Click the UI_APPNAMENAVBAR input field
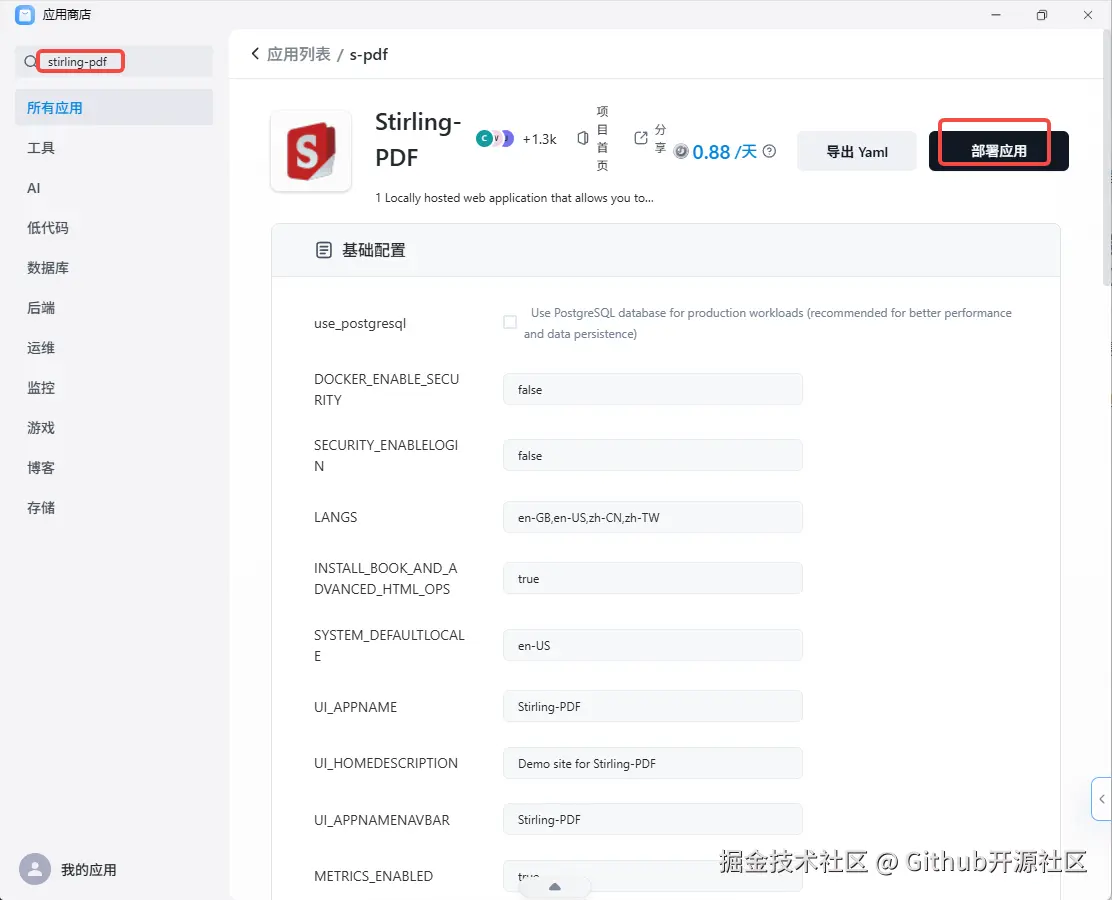 (x=652, y=819)
